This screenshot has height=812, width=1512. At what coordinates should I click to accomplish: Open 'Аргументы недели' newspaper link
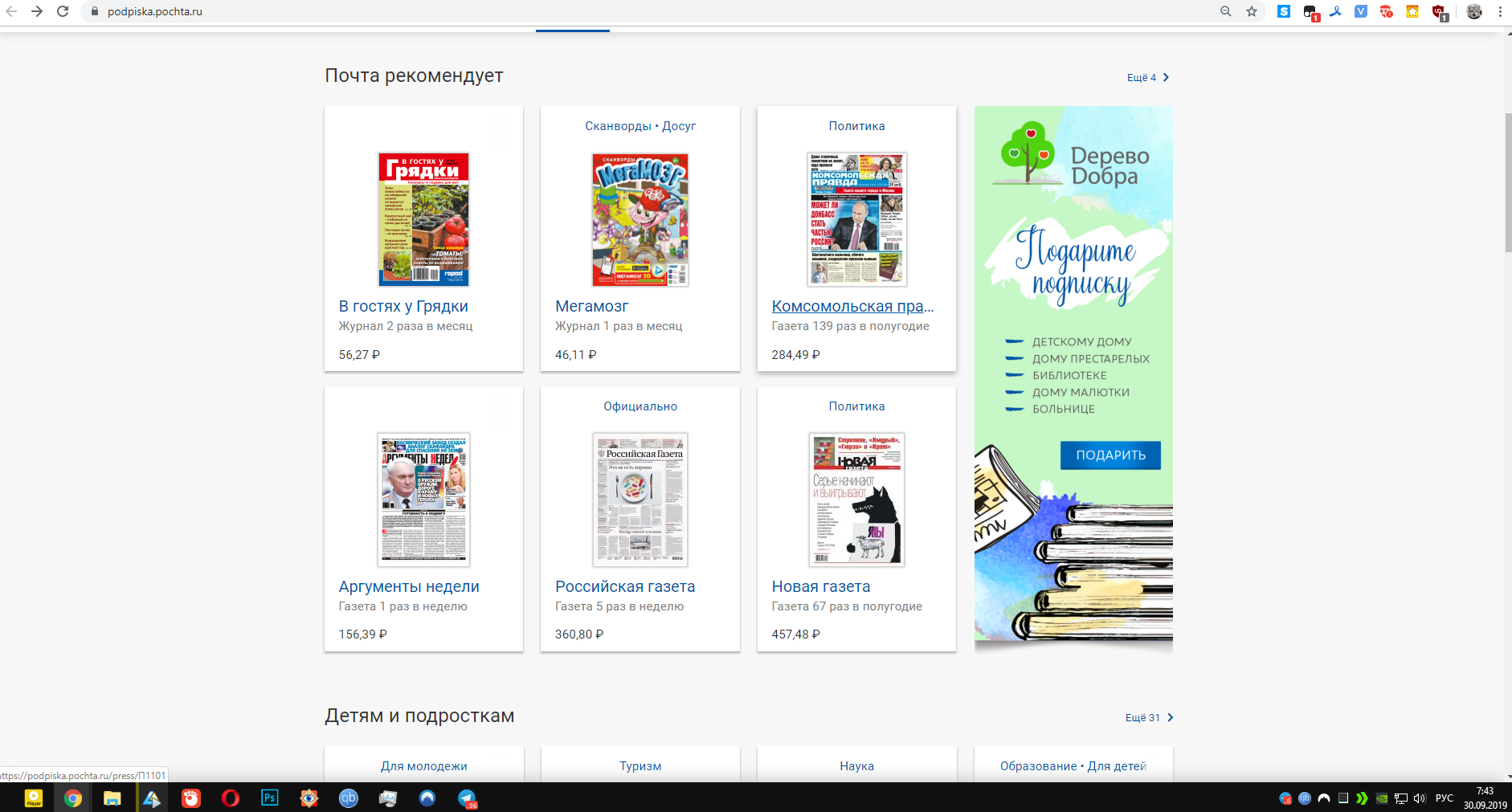pos(409,586)
